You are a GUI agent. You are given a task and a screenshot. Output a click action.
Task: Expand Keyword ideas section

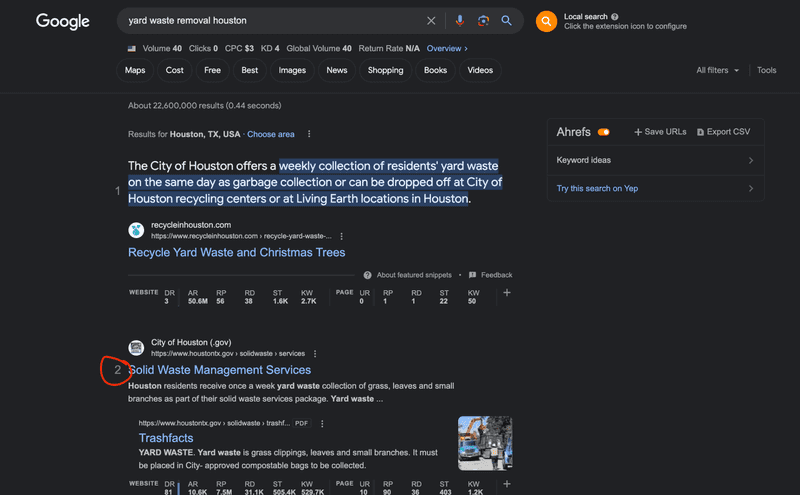point(655,160)
